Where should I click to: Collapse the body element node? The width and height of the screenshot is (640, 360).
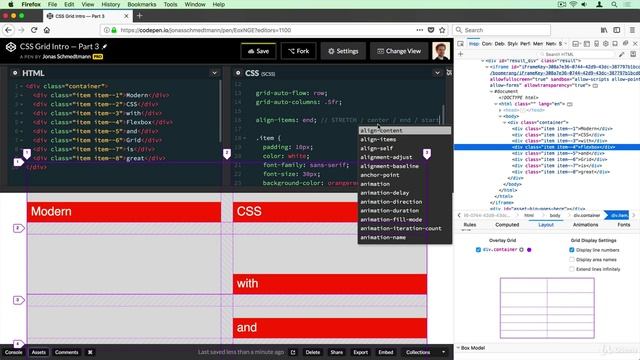pos(500,116)
